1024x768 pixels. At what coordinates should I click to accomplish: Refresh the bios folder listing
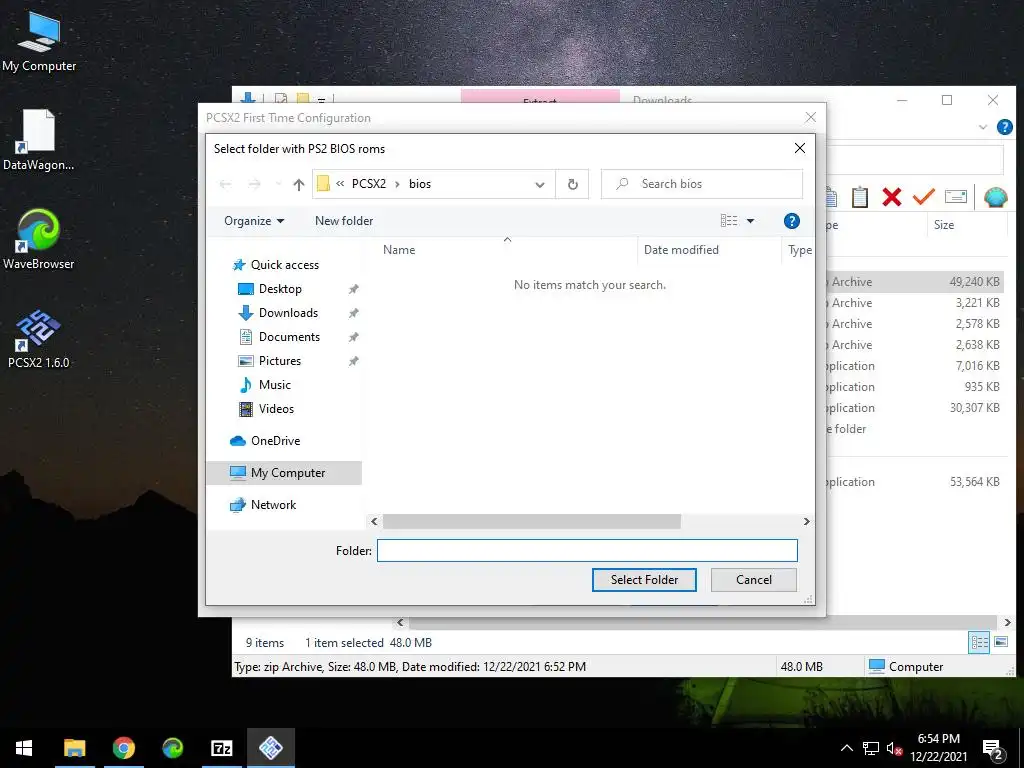click(x=573, y=184)
